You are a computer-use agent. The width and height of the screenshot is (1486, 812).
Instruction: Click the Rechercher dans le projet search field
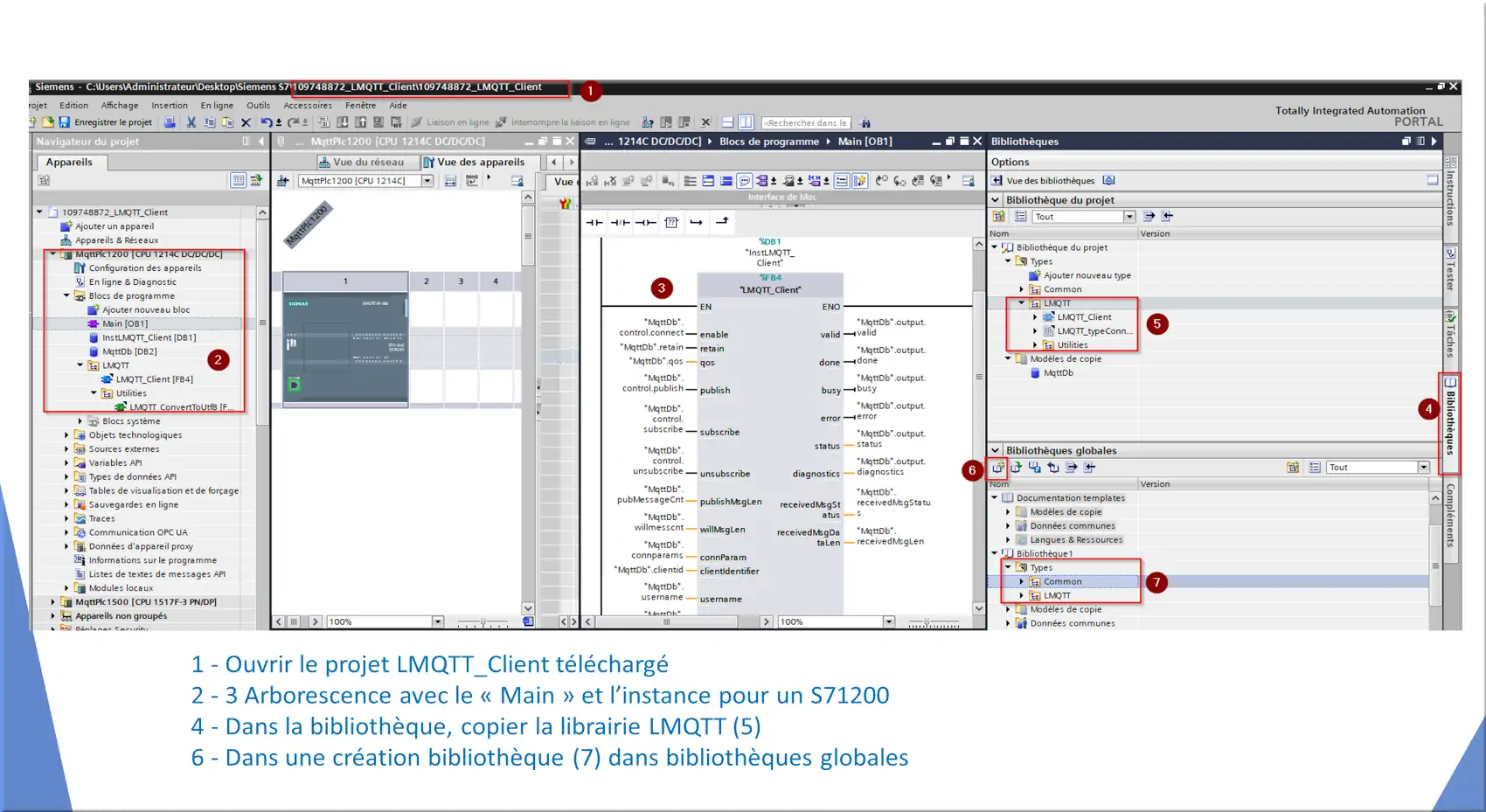(x=806, y=123)
